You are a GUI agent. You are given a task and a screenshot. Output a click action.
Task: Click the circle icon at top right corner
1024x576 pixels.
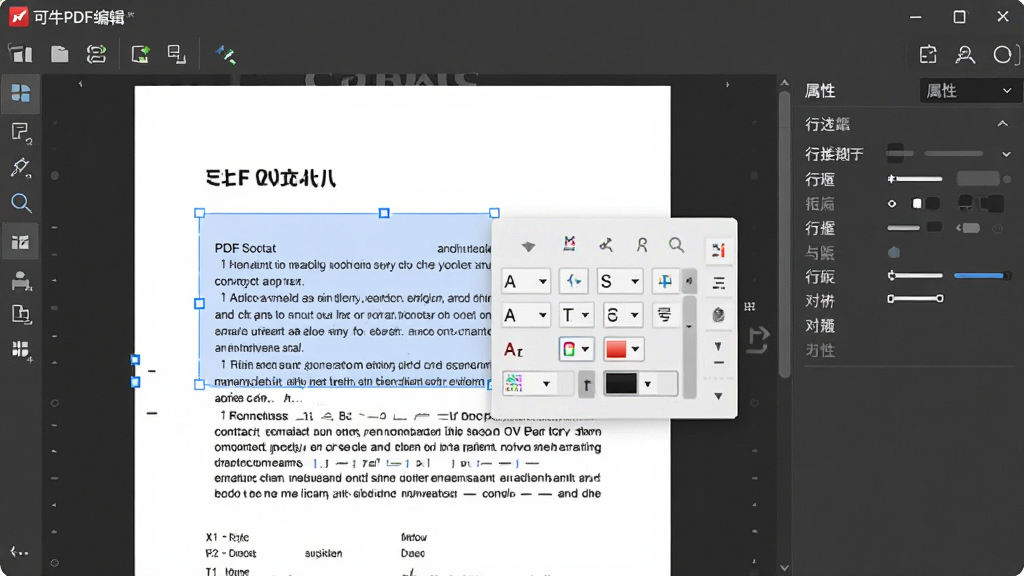(1002, 55)
